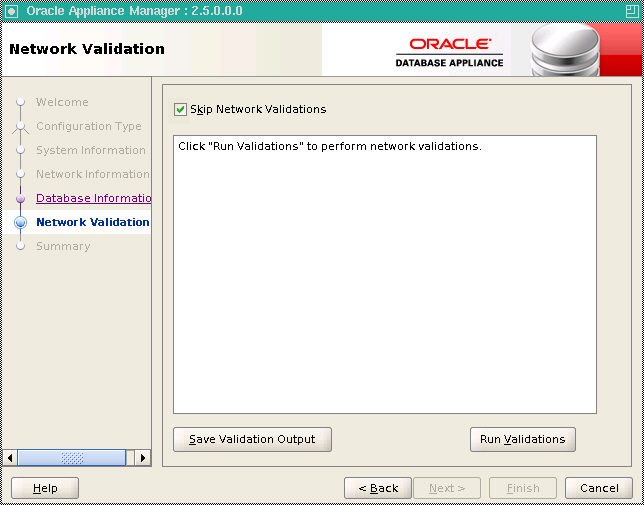Viewport: 644px width, 505px height.
Task: Click the Network Validation step bullet icon
Action: tap(20, 223)
